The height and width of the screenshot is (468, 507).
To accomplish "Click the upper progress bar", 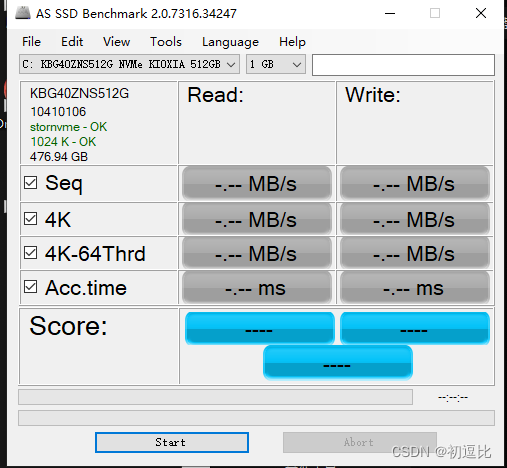I will [215, 397].
